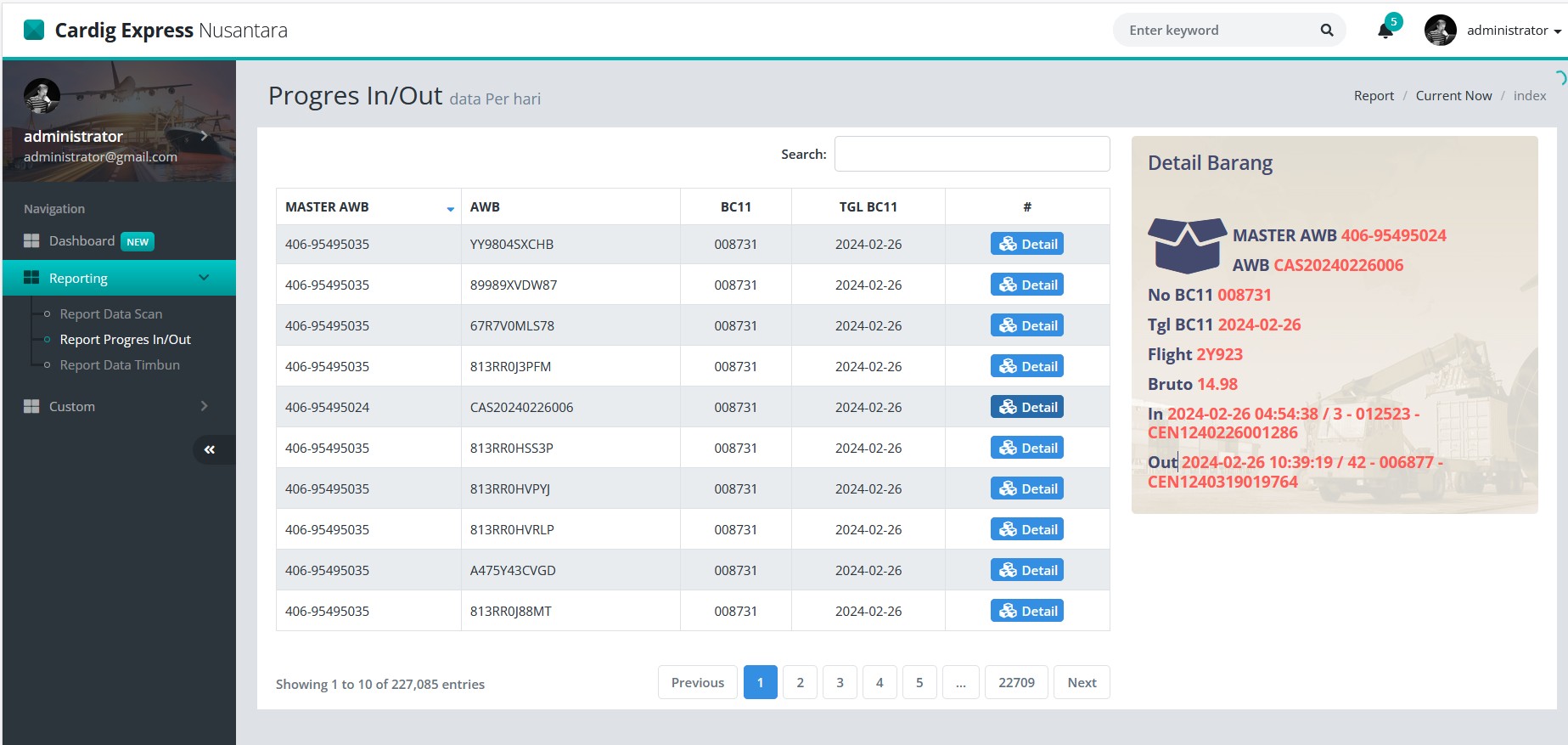Click the Custom menu grid icon

click(x=31, y=406)
